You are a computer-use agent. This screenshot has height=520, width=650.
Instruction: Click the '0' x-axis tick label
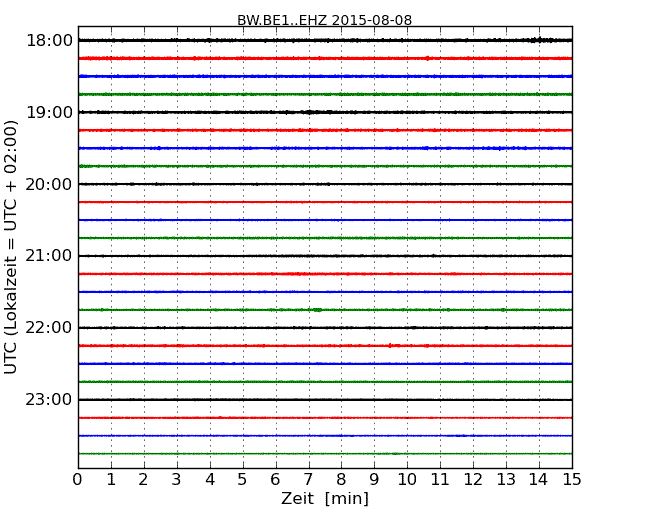(x=78, y=480)
